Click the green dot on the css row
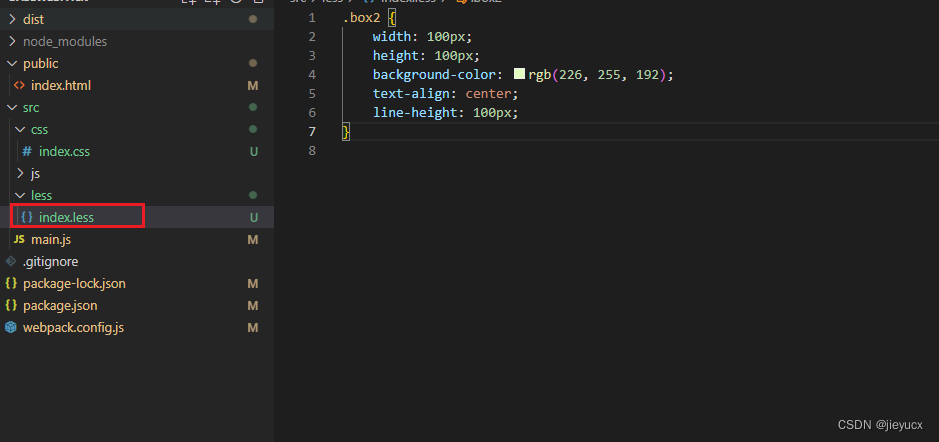Screen dimensions: 939x442 point(253,129)
